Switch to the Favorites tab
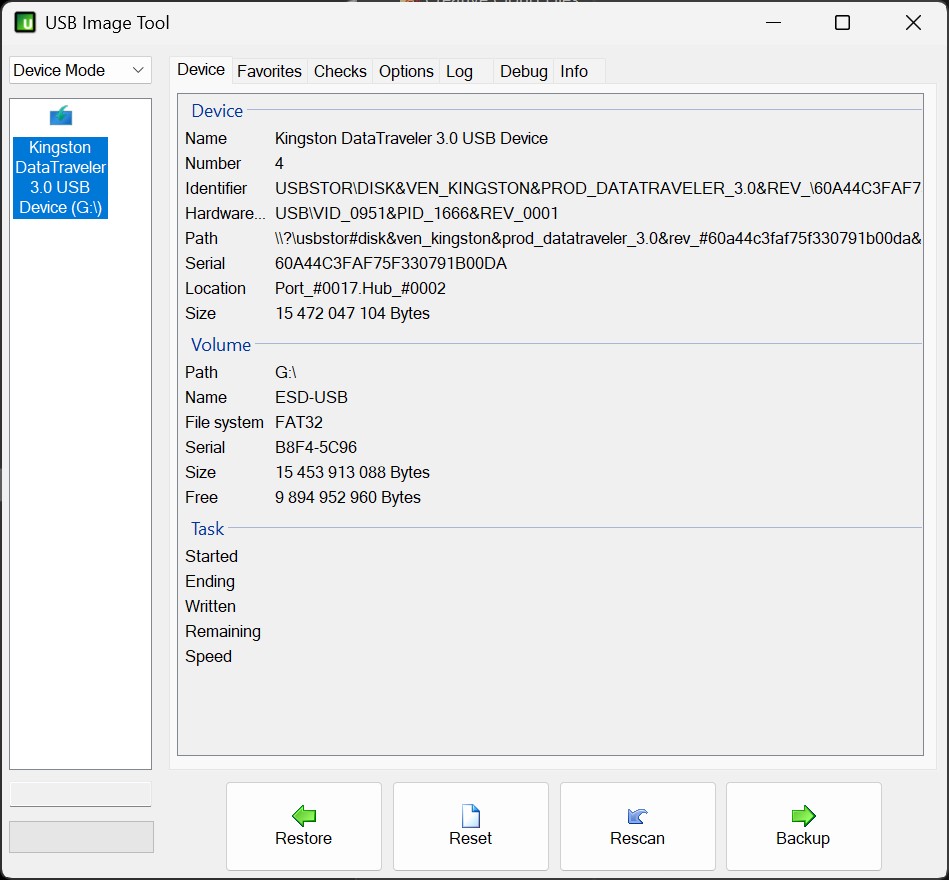949x880 pixels. coord(269,71)
